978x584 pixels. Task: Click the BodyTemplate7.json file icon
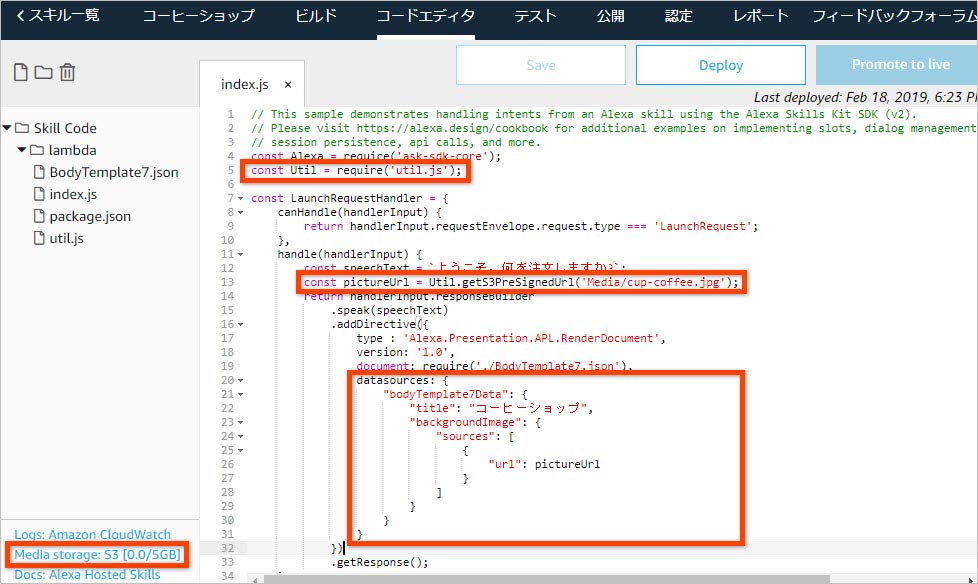tap(39, 172)
